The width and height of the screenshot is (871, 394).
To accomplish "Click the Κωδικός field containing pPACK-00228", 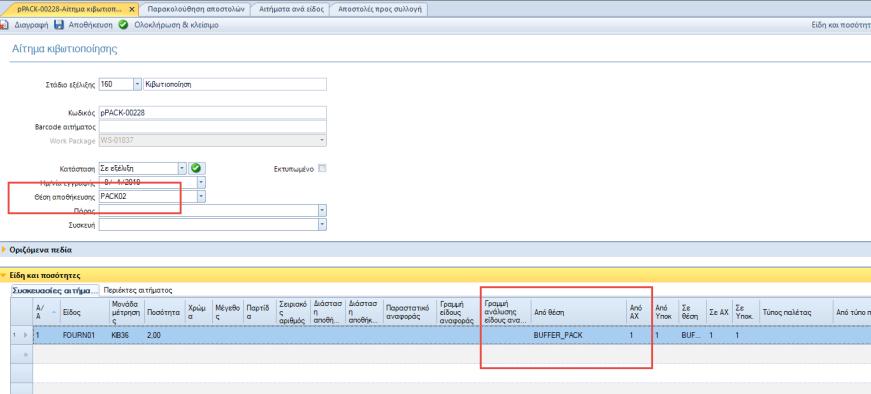I will [x=213, y=113].
